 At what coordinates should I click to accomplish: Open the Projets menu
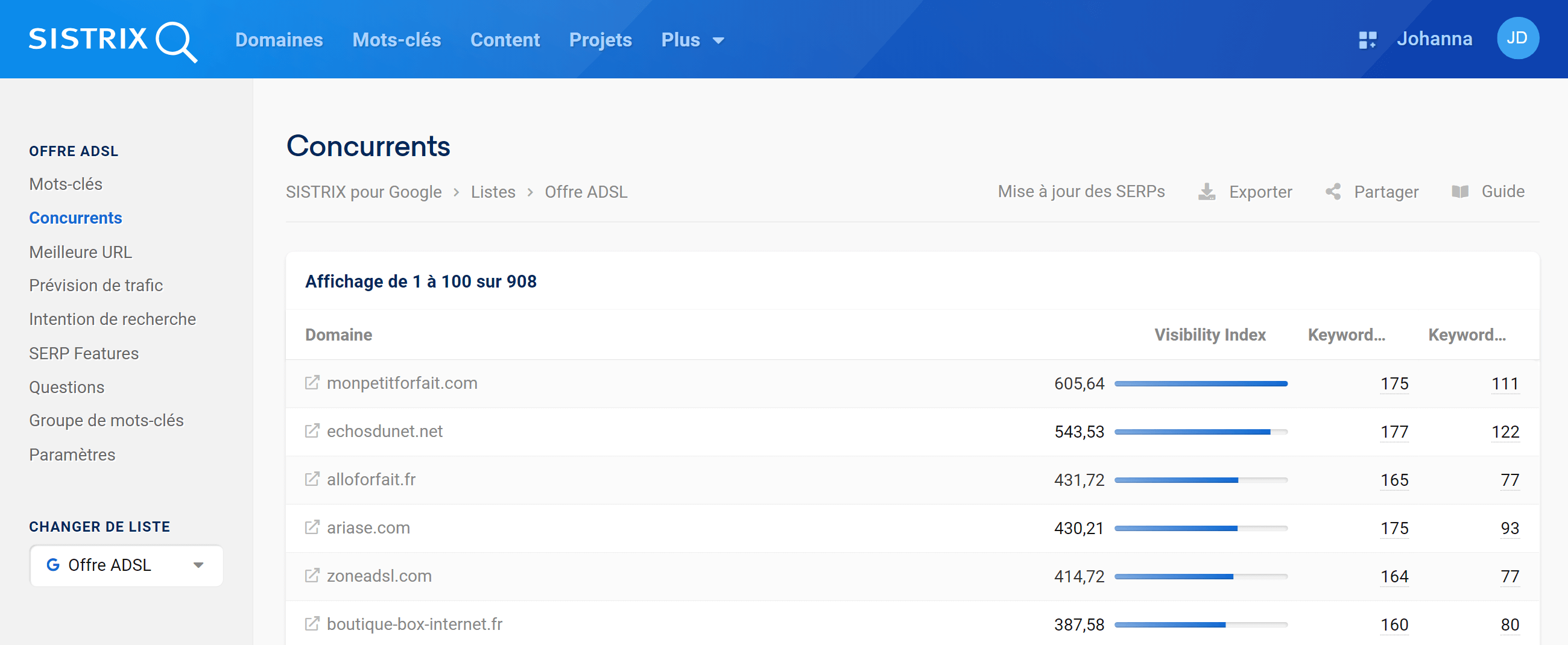(600, 40)
